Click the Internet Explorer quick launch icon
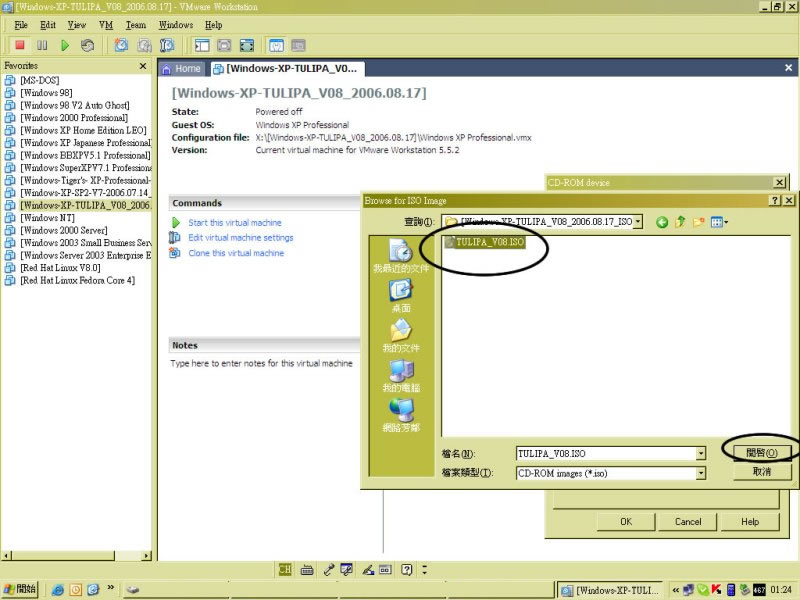The width and height of the screenshot is (800, 600). point(58,590)
